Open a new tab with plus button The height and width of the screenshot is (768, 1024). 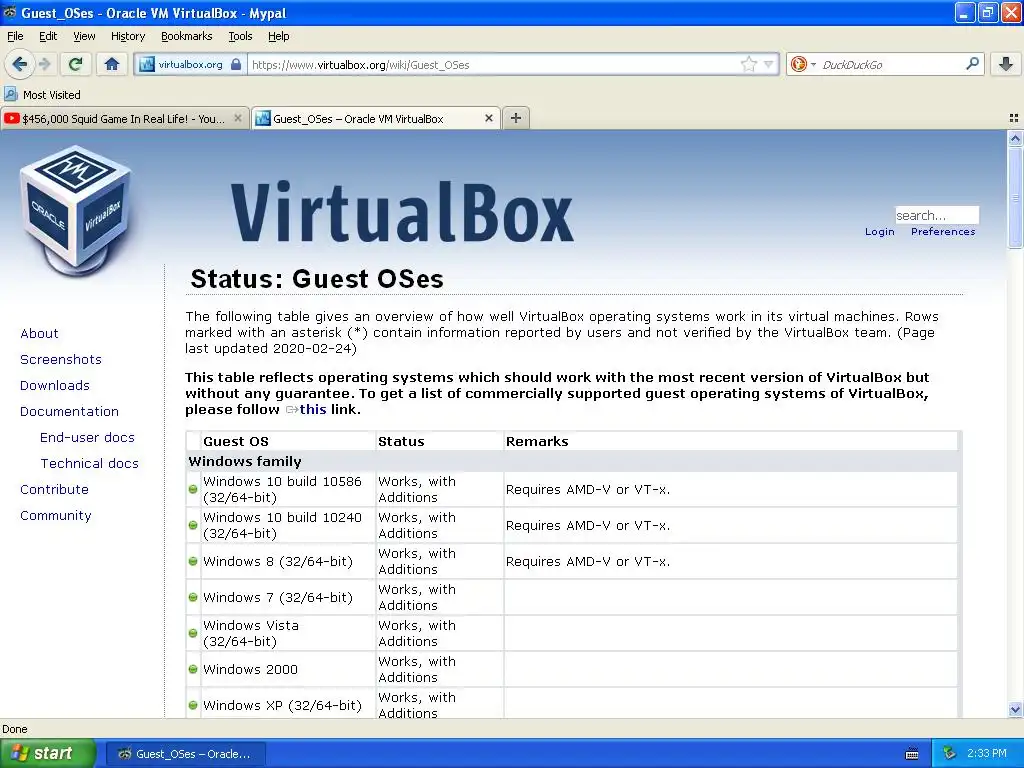coord(516,118)
